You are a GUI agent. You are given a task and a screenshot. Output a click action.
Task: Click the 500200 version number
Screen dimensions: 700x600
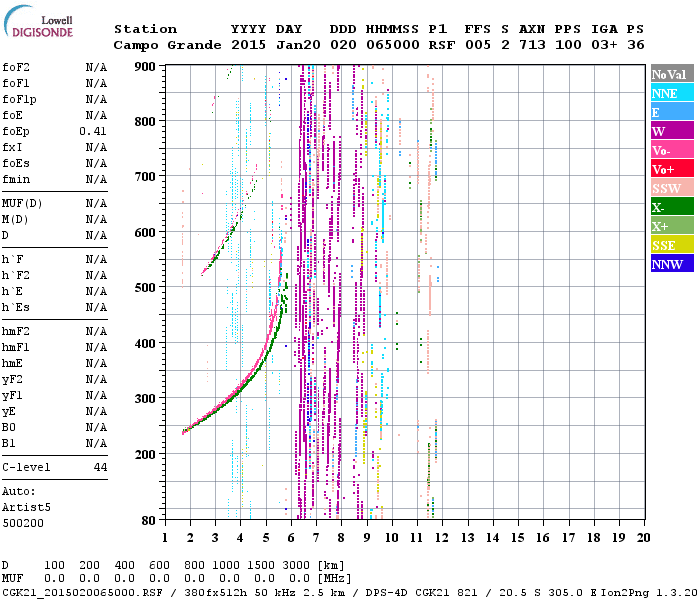click(23, 523)
